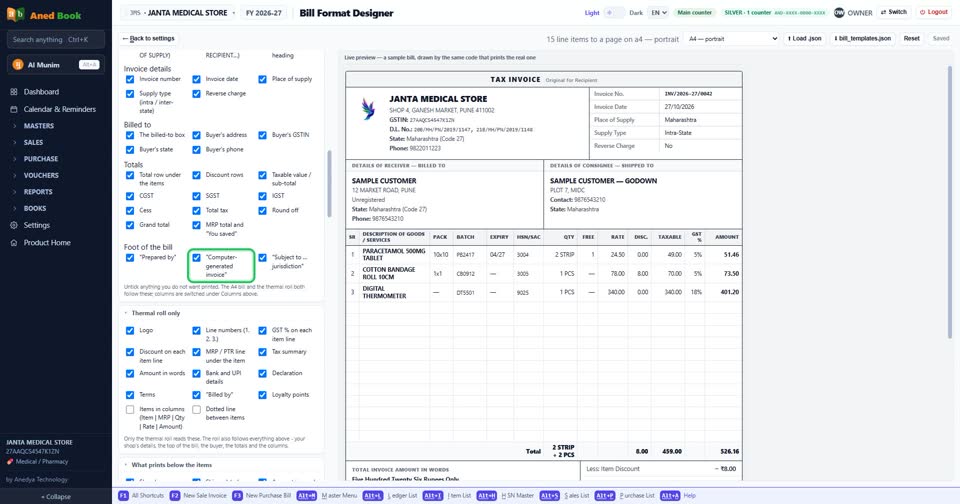
Task: Click the Alt+P Purchase List badge
Action: [604, 495]
